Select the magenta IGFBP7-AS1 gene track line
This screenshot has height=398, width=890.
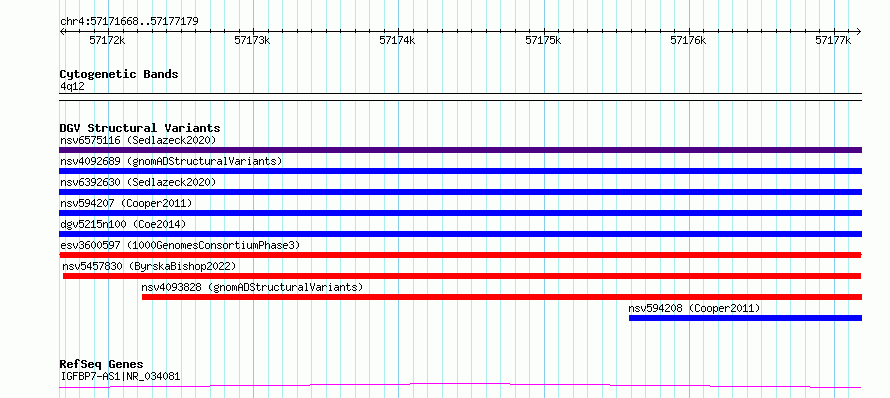pyautogui.click(x=460, y=386)
